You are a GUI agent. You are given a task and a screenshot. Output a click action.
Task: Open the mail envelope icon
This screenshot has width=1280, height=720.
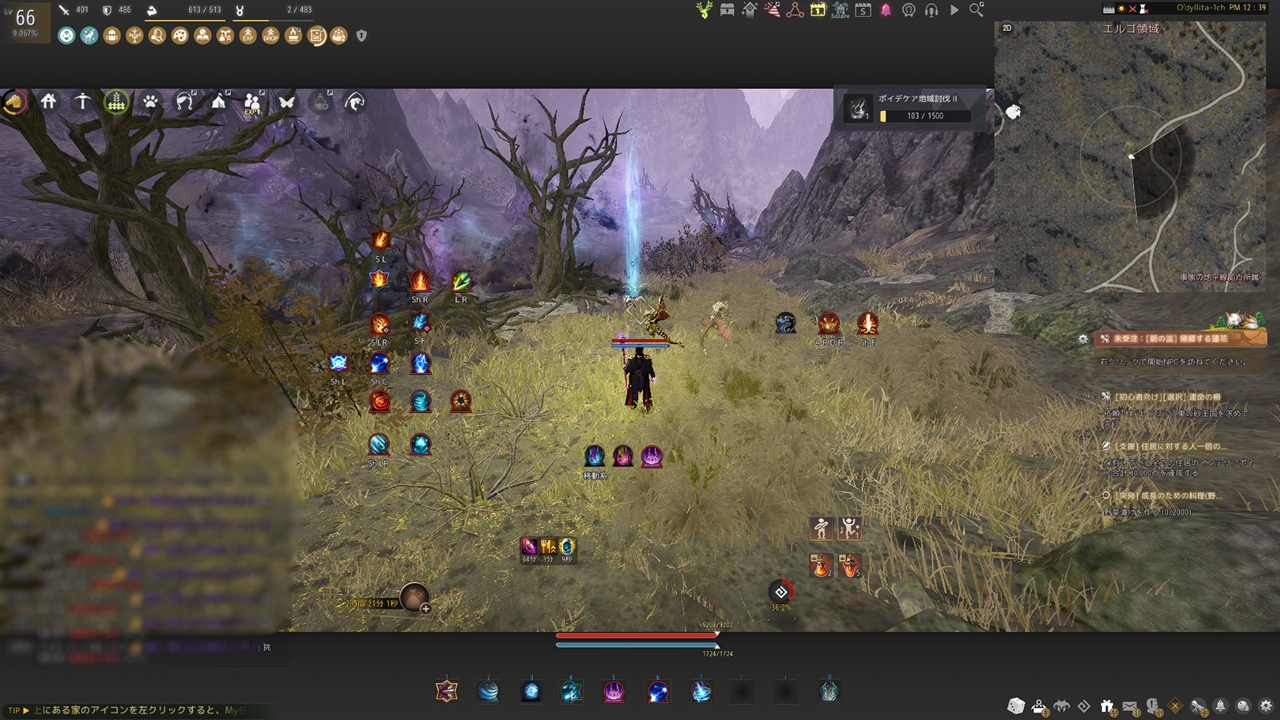tap(1129, 706)
